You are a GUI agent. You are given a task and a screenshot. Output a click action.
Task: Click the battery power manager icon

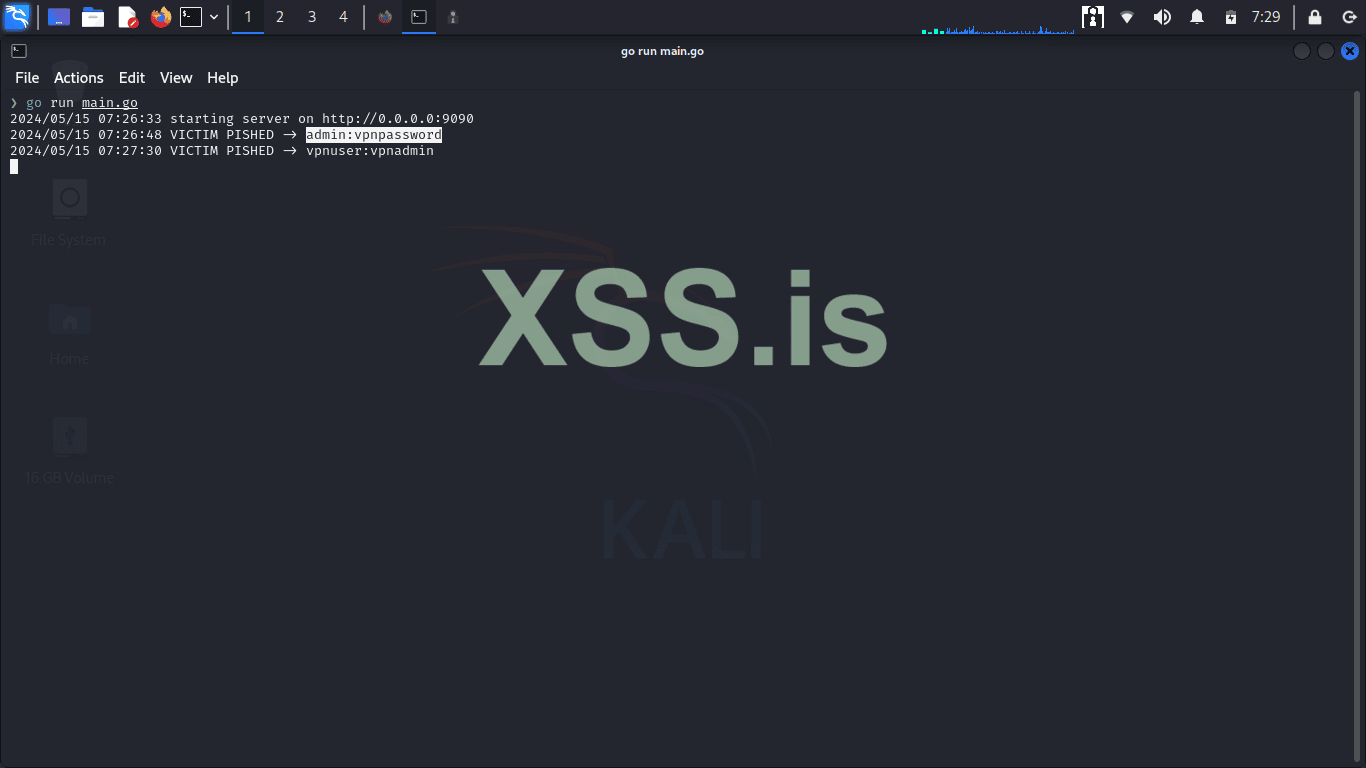[1231, 17]
